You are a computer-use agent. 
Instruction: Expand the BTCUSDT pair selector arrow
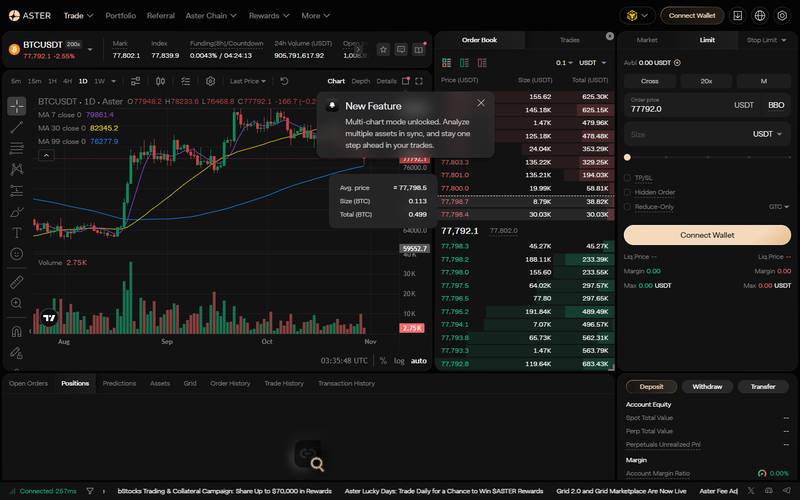90,49
